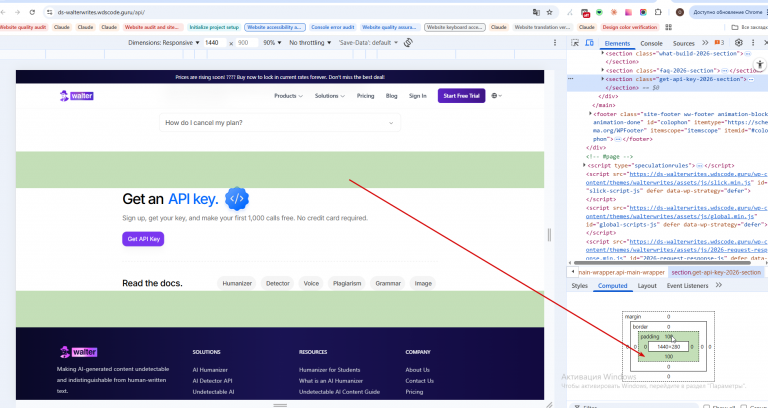Open the Event Listeners tab
Viewport: 768px width, 408px height.
[687, 286]
